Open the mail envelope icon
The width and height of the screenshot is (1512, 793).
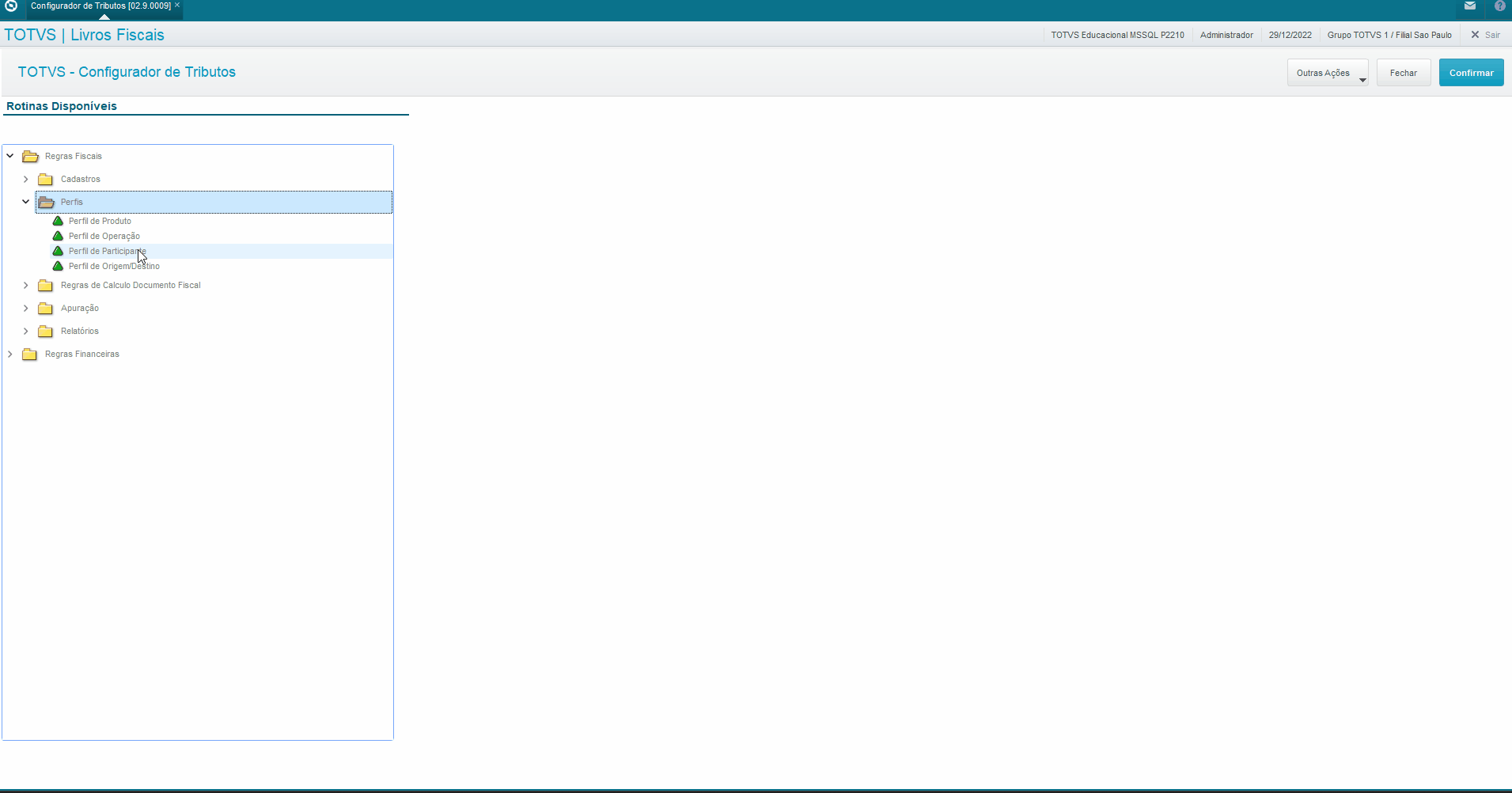pos(1470,6)
